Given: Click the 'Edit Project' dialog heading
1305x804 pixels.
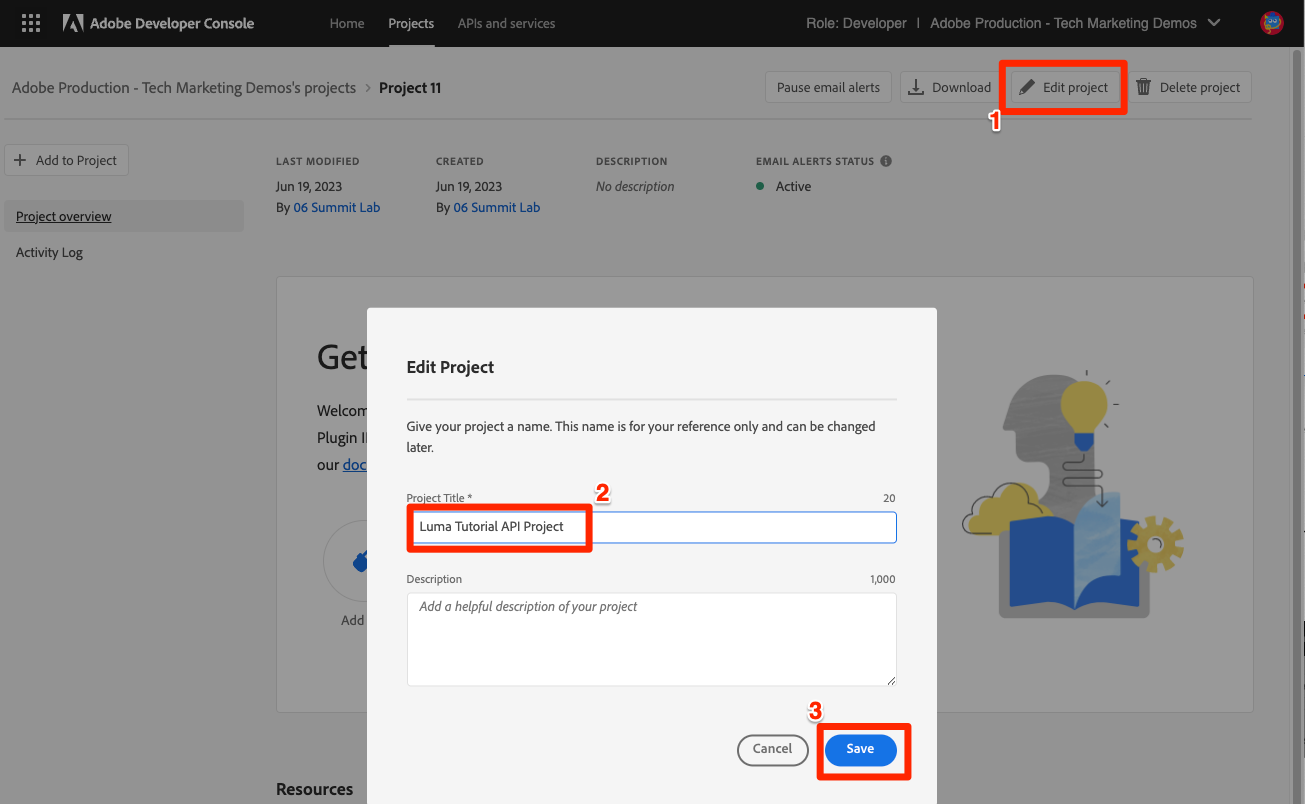Looking at the screenshot, I should pos(450,367).
